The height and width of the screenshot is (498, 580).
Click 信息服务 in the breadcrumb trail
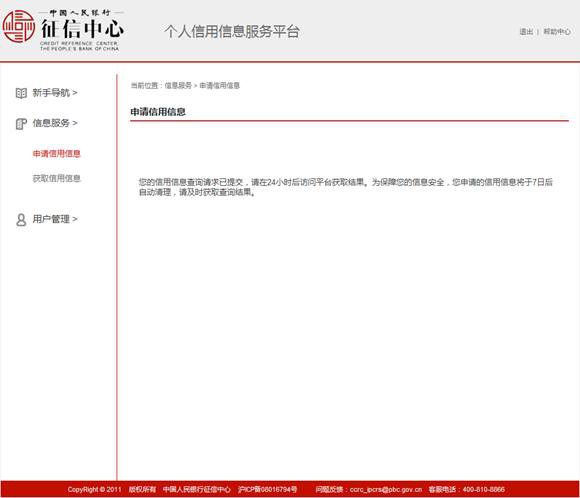178,86
